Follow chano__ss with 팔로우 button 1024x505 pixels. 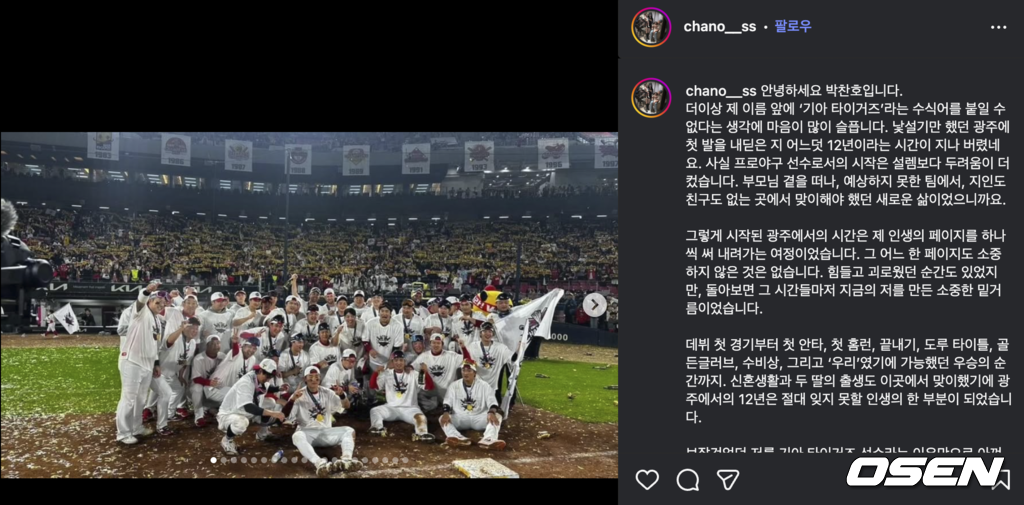click(x=793, y=27)
